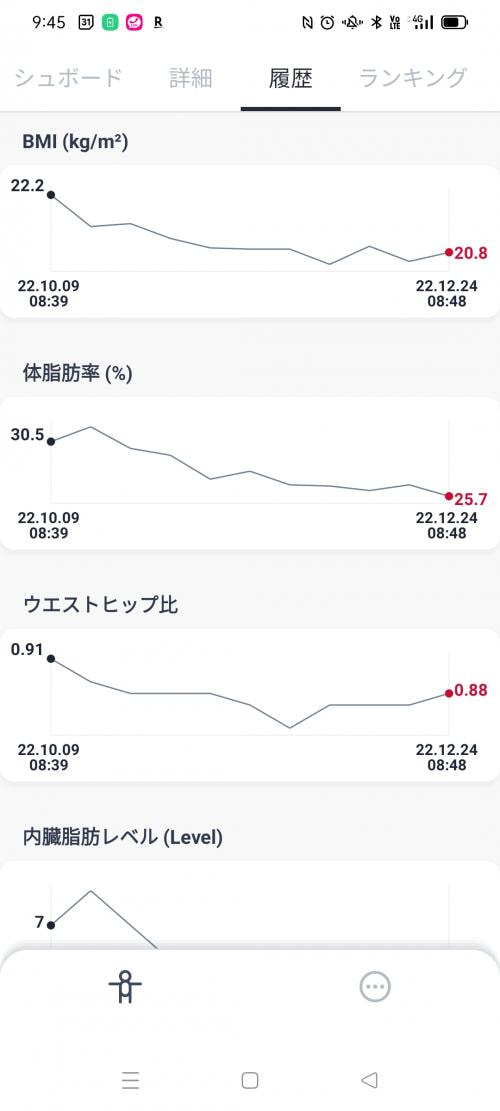The width and height of the screenshot is (500, 1111).
Task: Select the BMI 20.8 latest data point
Action: pyautogui.click(x=449, y=252)
